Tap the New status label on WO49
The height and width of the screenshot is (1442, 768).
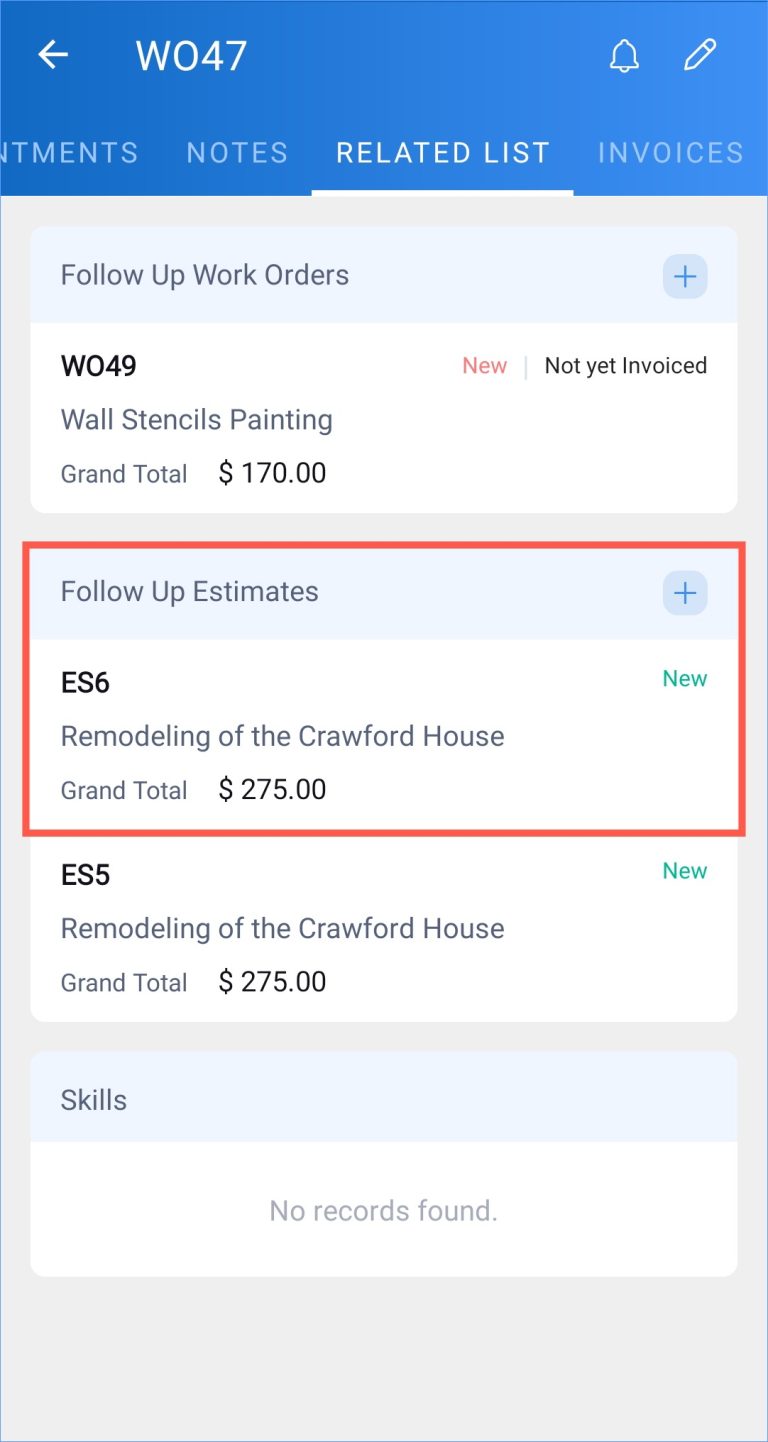(484, 365)
